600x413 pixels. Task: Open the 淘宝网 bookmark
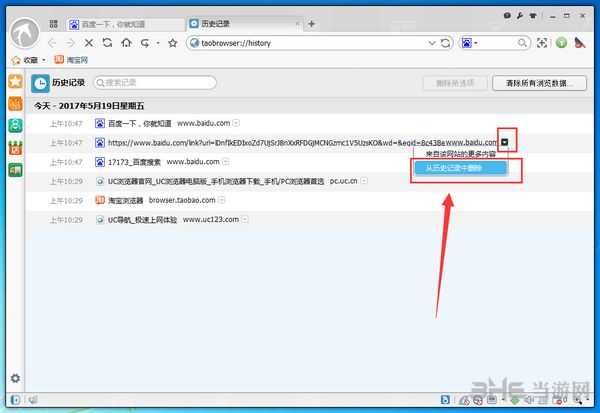pos(71,60)
